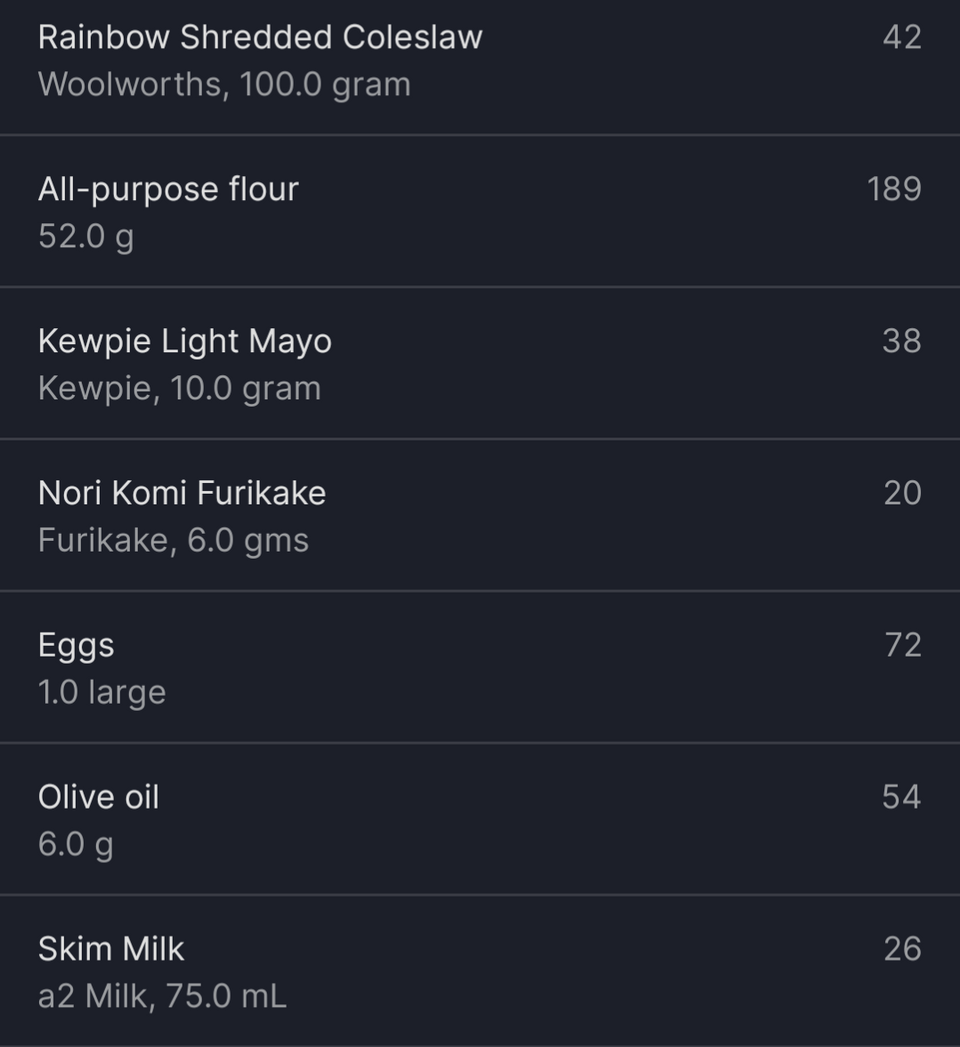Click the 189 calorie value for flour
Screen dimensions: 960x1047
894,189
